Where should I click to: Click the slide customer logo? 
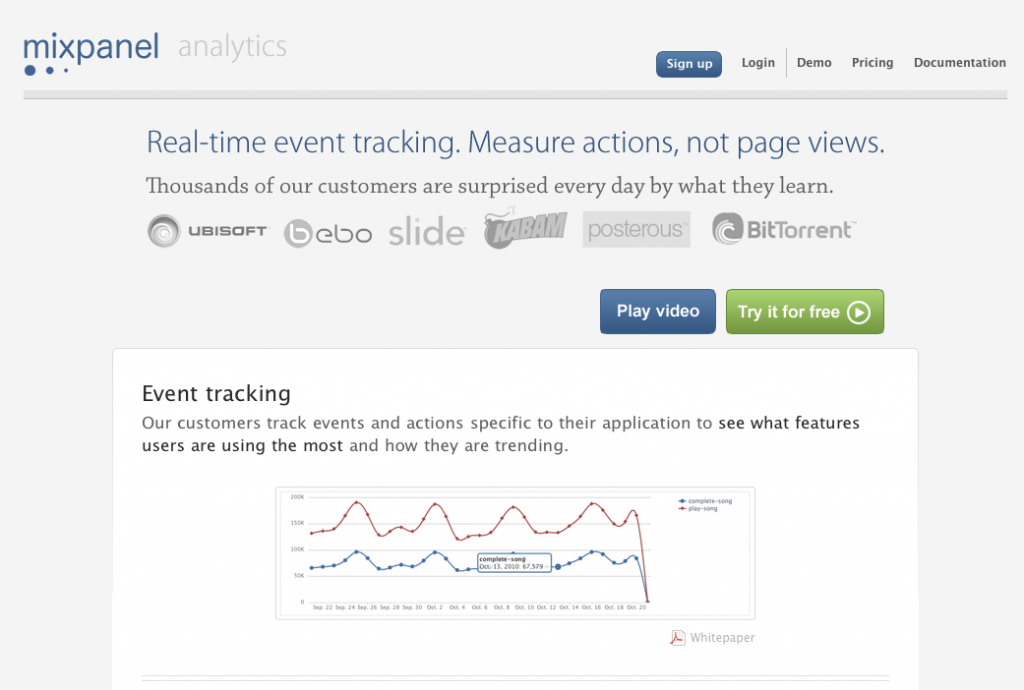[426, 231]
